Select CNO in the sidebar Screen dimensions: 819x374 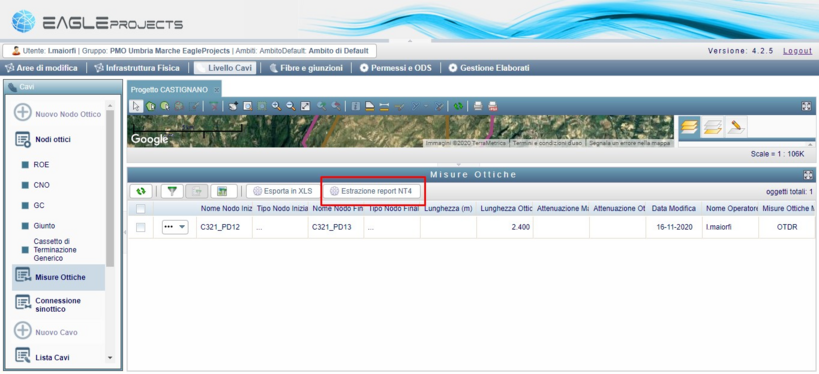click(36, 185)
